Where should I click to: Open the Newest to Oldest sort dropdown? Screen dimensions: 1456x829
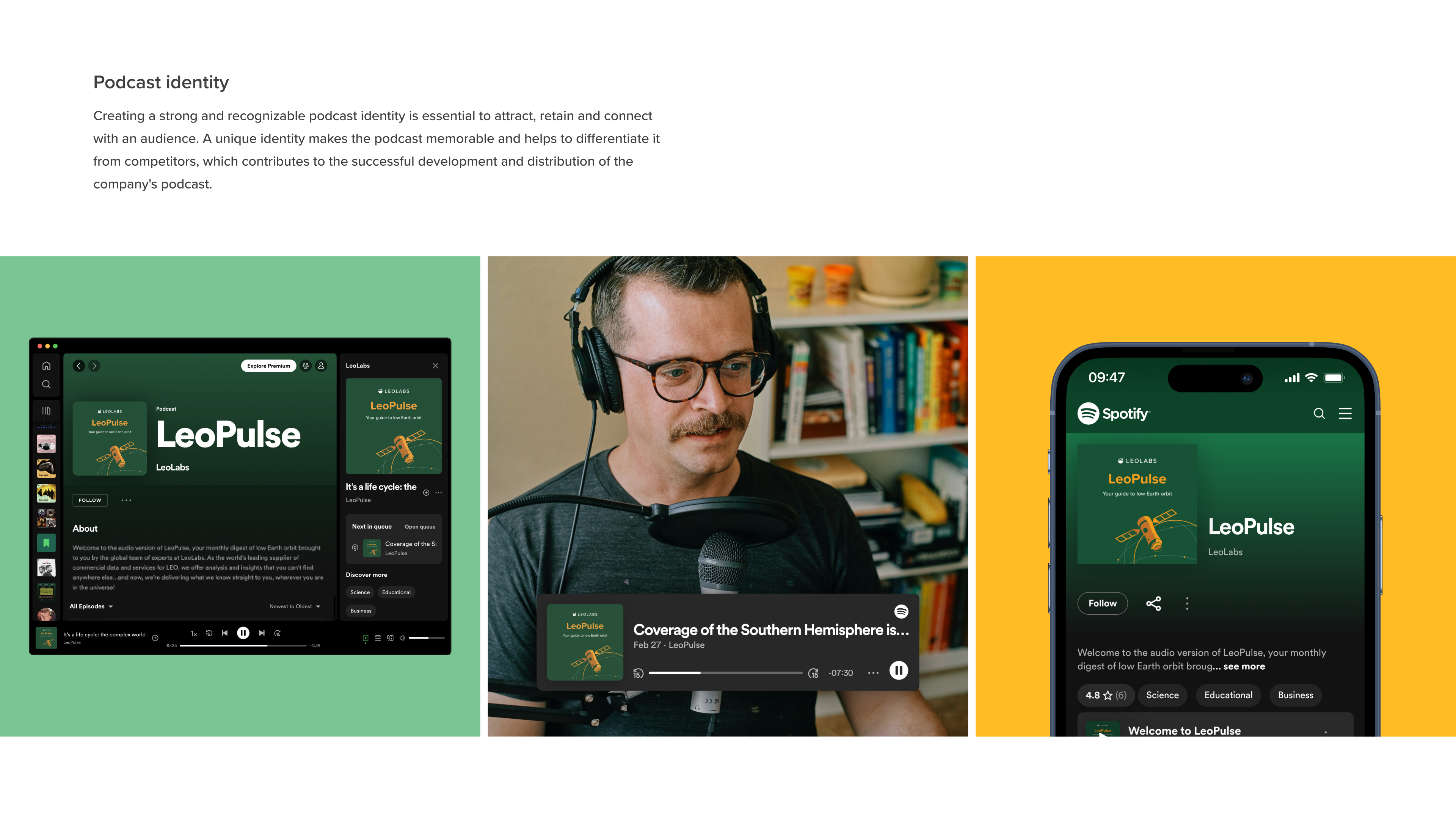[x=294, y=606]
